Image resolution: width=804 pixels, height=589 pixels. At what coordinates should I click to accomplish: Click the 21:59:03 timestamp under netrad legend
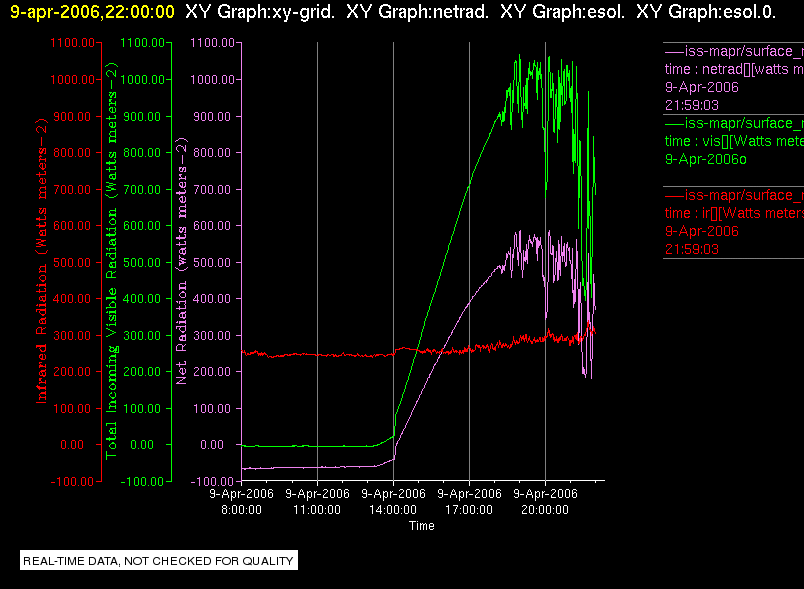(692, 105)
